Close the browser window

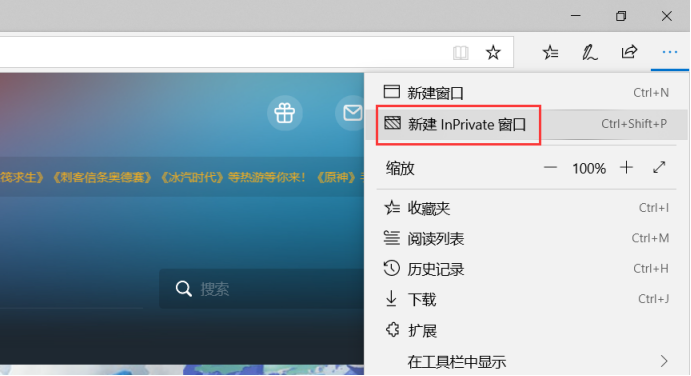tap(667, 16)
